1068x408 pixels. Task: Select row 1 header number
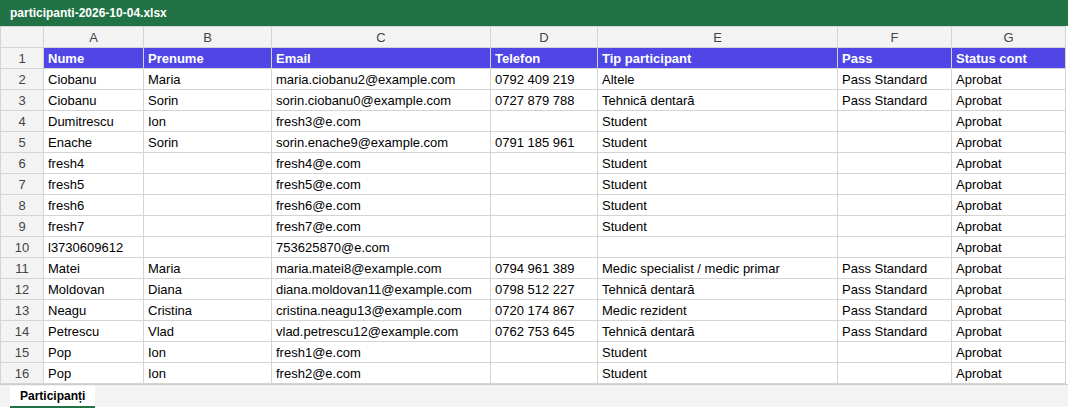[22, 59]
